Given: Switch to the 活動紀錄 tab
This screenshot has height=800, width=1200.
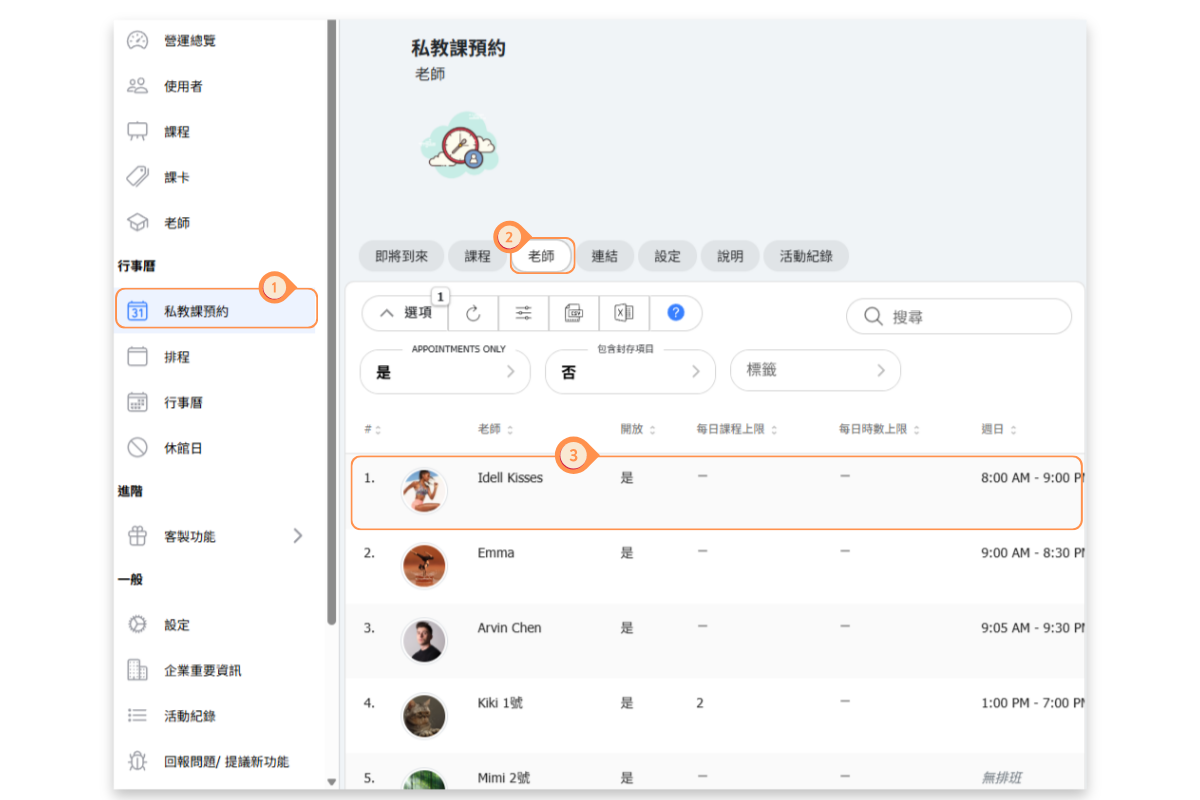Looking at the screenshot, I should [x=805, y=256].
